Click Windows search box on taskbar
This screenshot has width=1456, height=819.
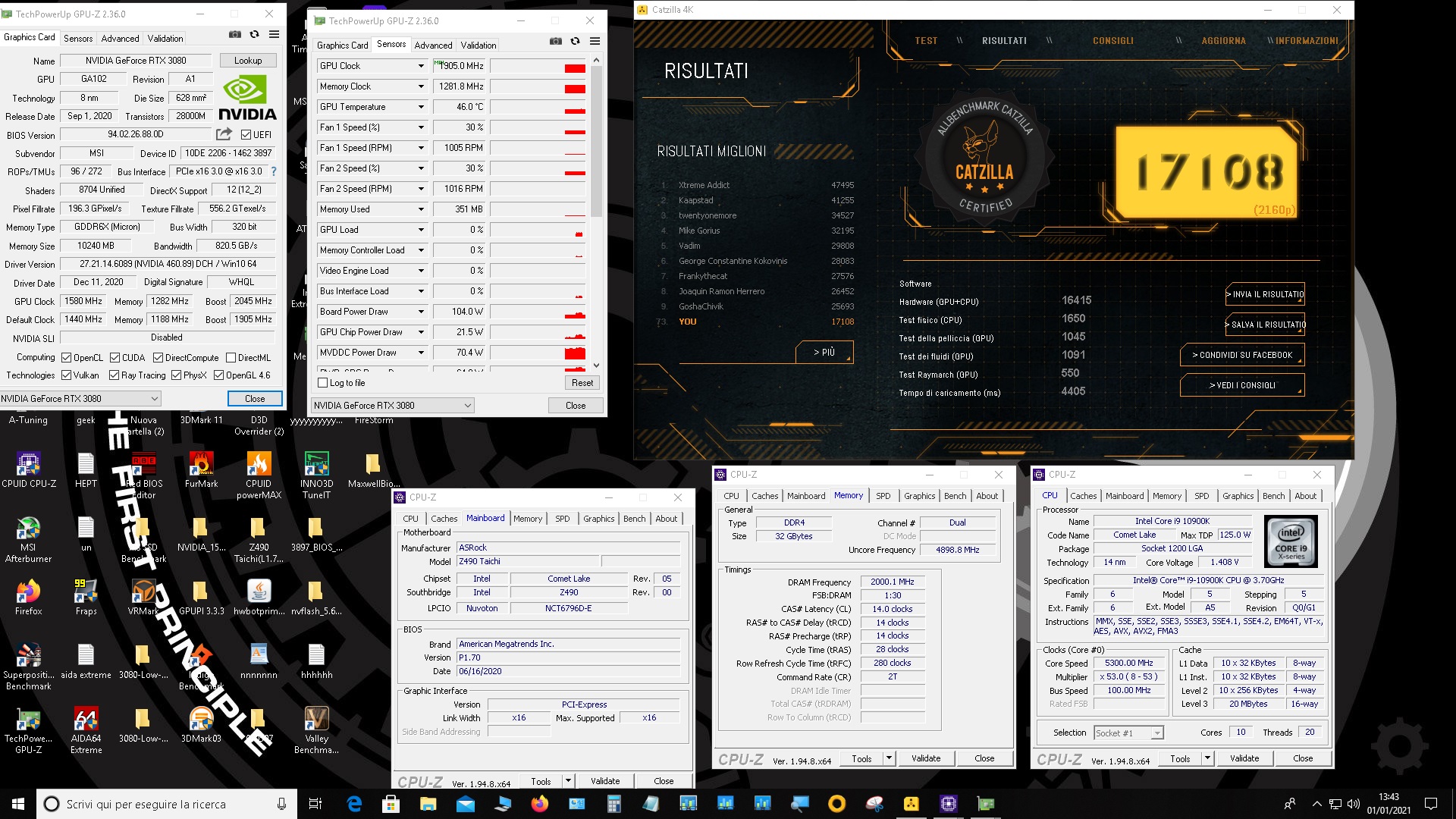point(167,804)
